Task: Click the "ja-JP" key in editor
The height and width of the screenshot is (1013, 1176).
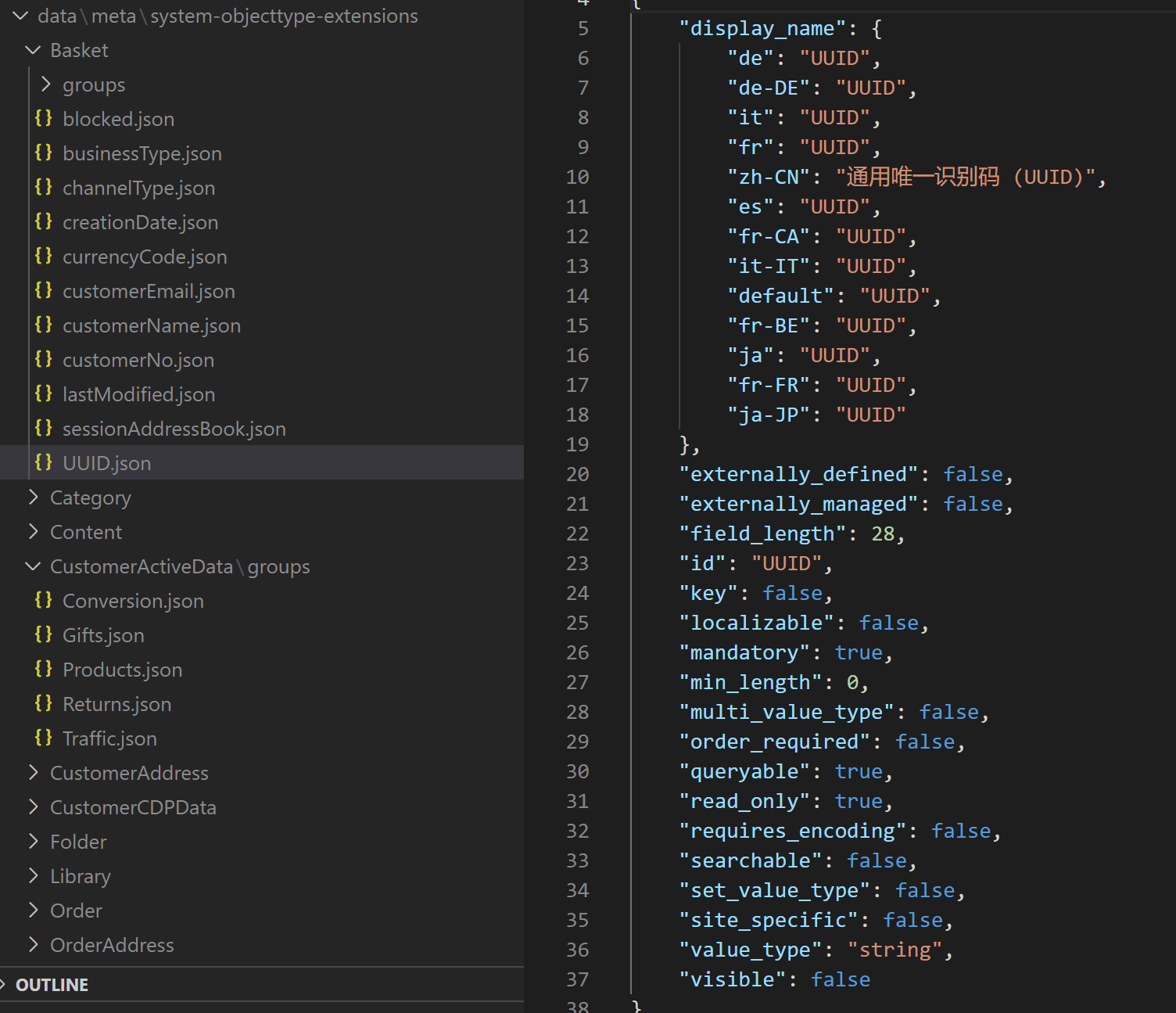Action: (x=769, y=415)
